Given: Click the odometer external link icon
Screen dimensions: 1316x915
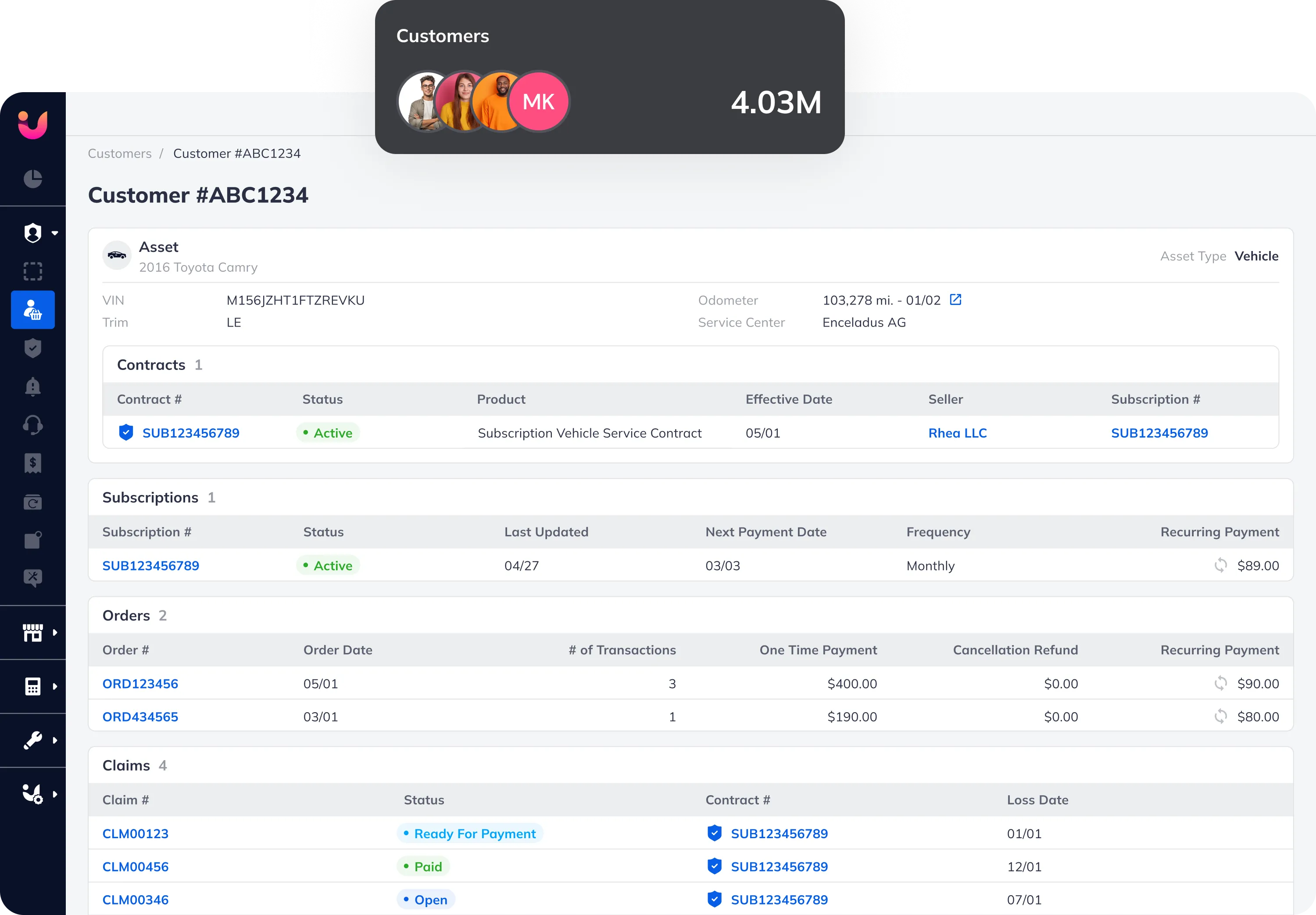Looking at the screenshot, I should (x=955, y=300).
